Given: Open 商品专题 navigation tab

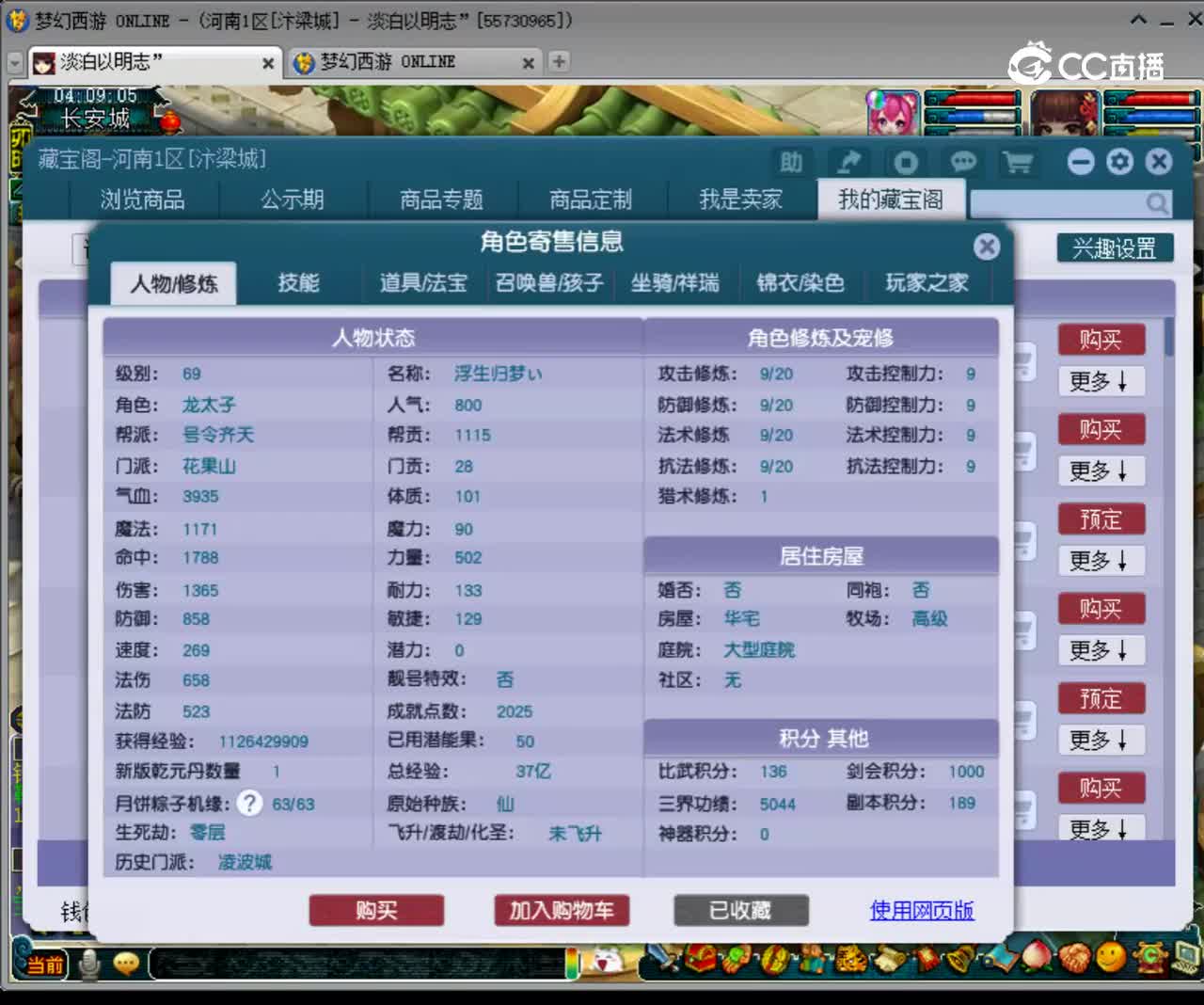Looking at the screenshot, I should pyautogui.click(x=441, y=199).
